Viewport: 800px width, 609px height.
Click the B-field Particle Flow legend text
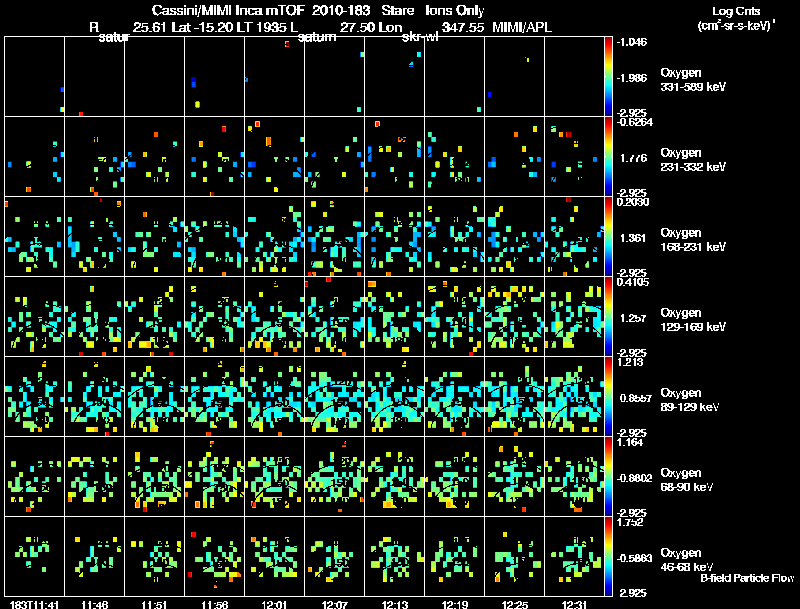pyautogui.click(x=746, y=578)
